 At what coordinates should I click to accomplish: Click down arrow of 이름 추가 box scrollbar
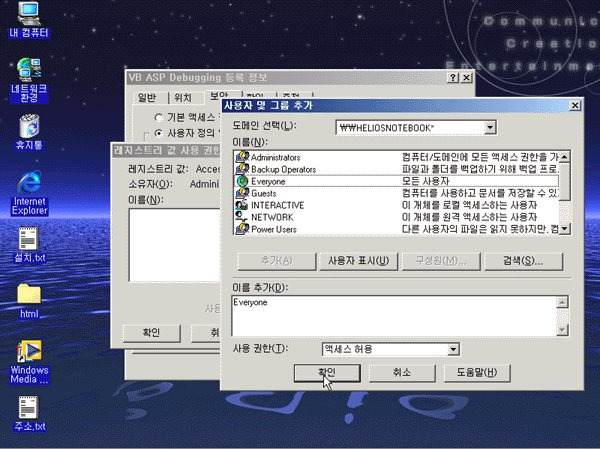tap(562, 329)
